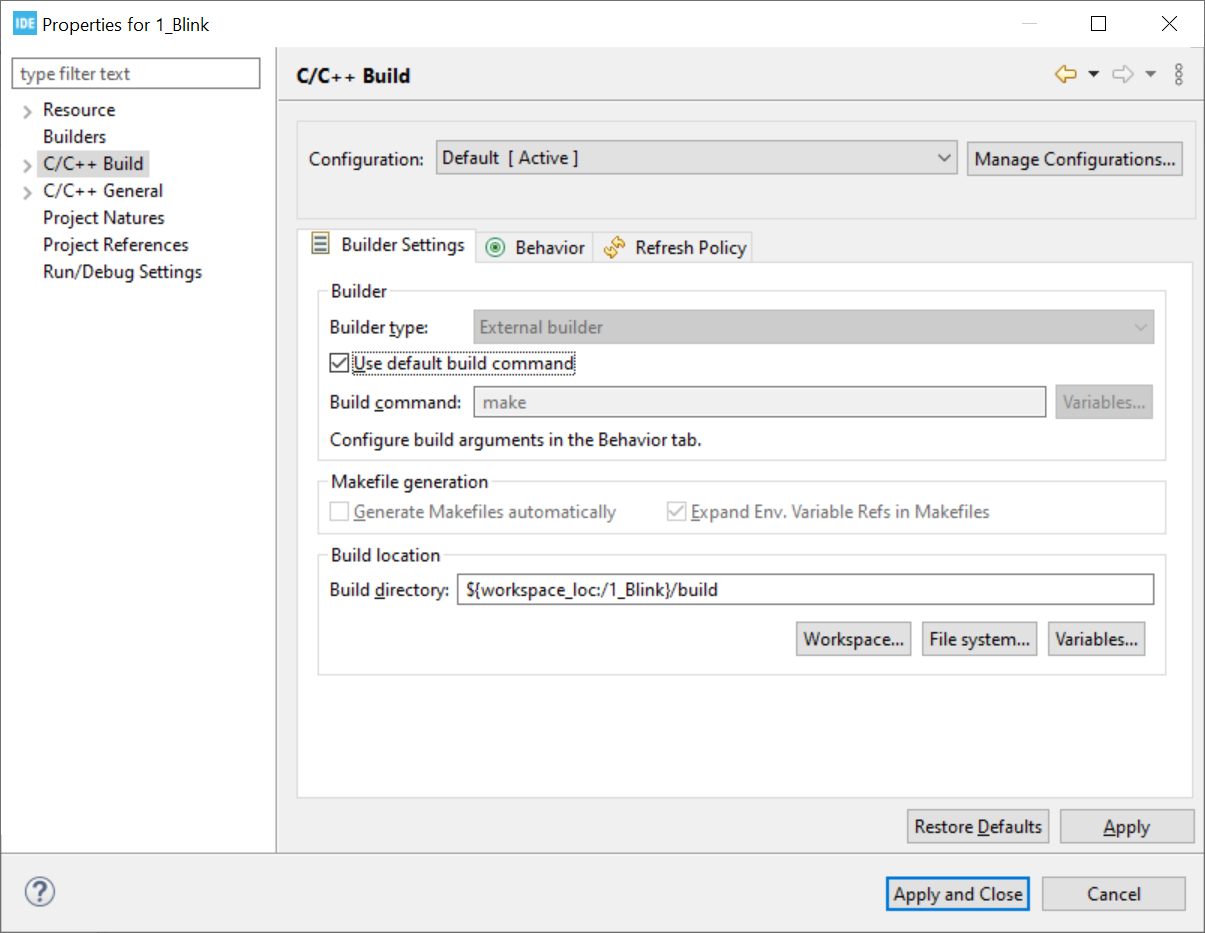Open forward history dropdown arrow
This screenshot has height=933, width=1205.
1150,75
